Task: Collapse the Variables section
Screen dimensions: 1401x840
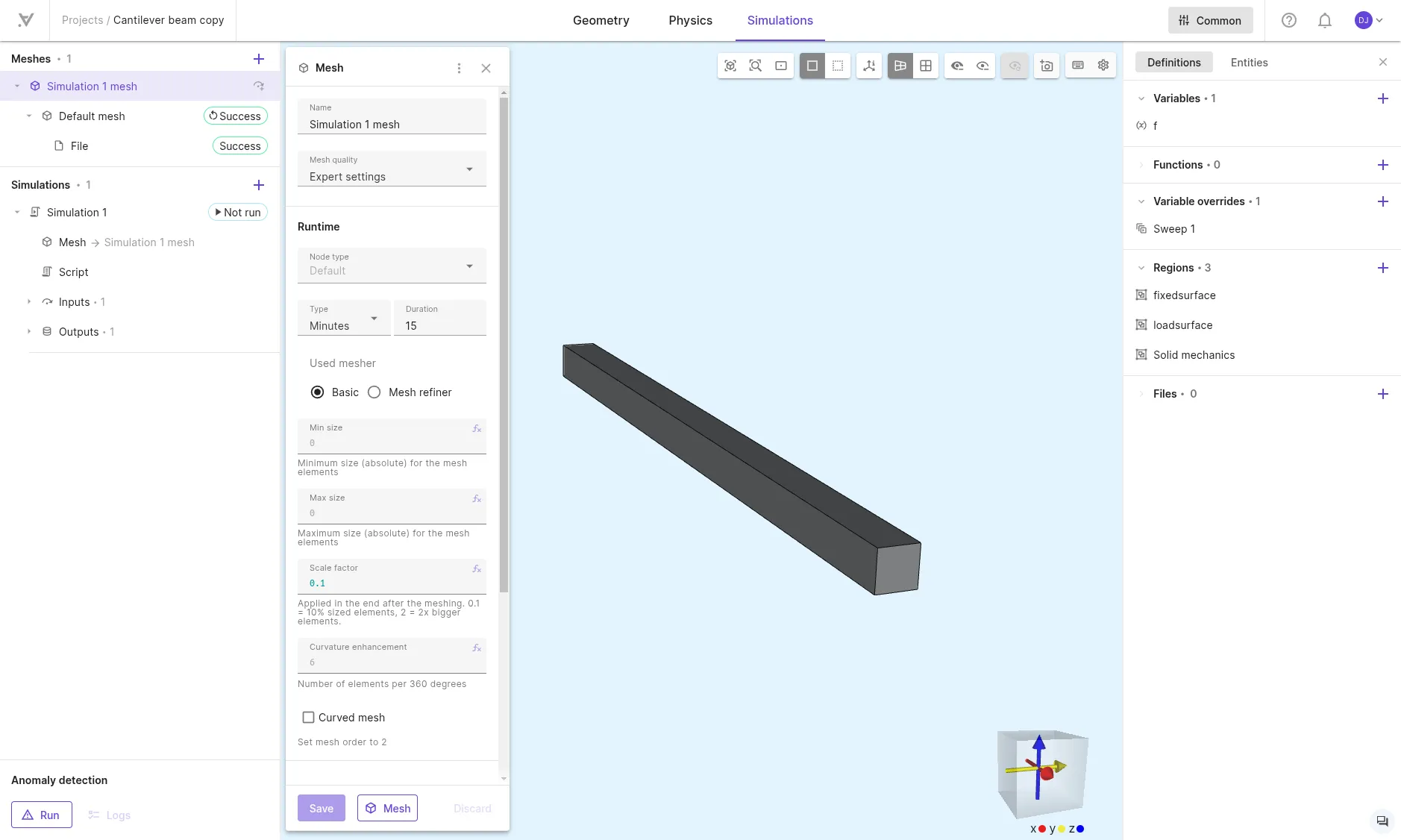Action: (x=1141, y=98)
